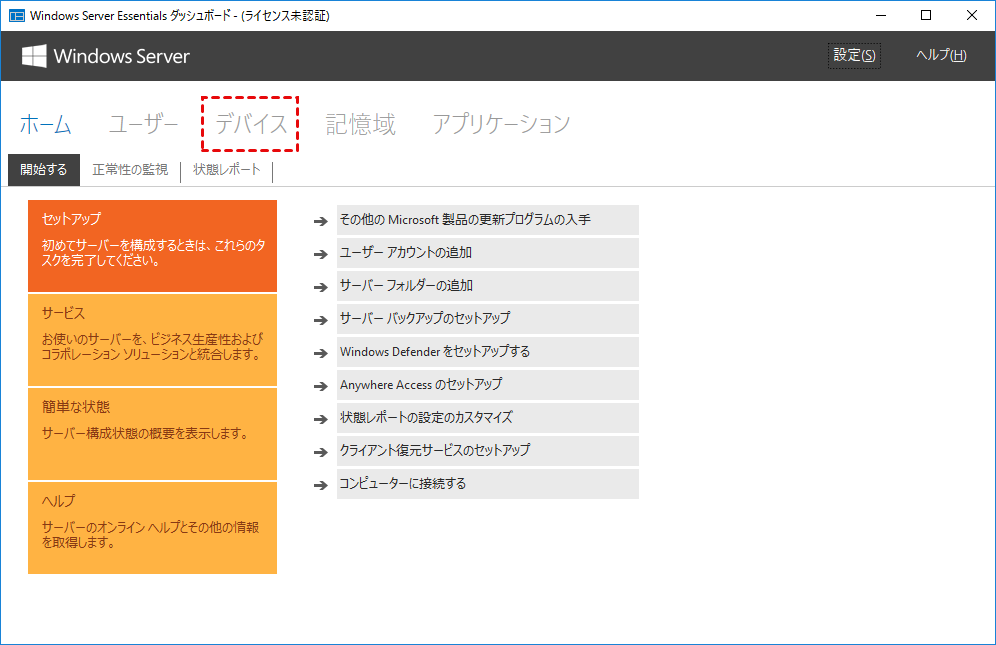
Task: Select the 開始する sub-tab
Action: [44, 170]
